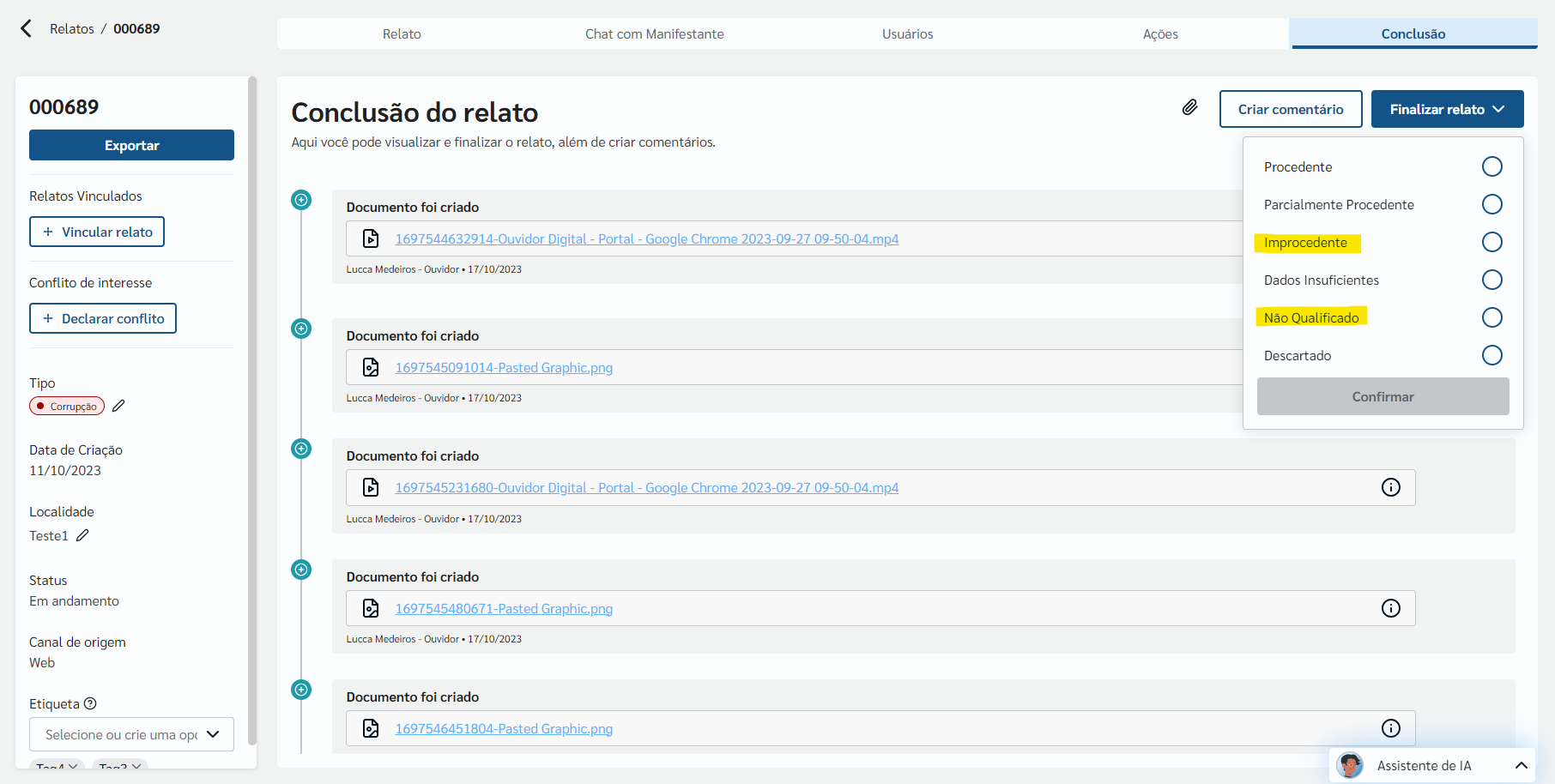Image resolution: width=1555 pixels, height=784 pixels.
Task: Click the Declarar conflito button
Action: click(x=103, y=318)
